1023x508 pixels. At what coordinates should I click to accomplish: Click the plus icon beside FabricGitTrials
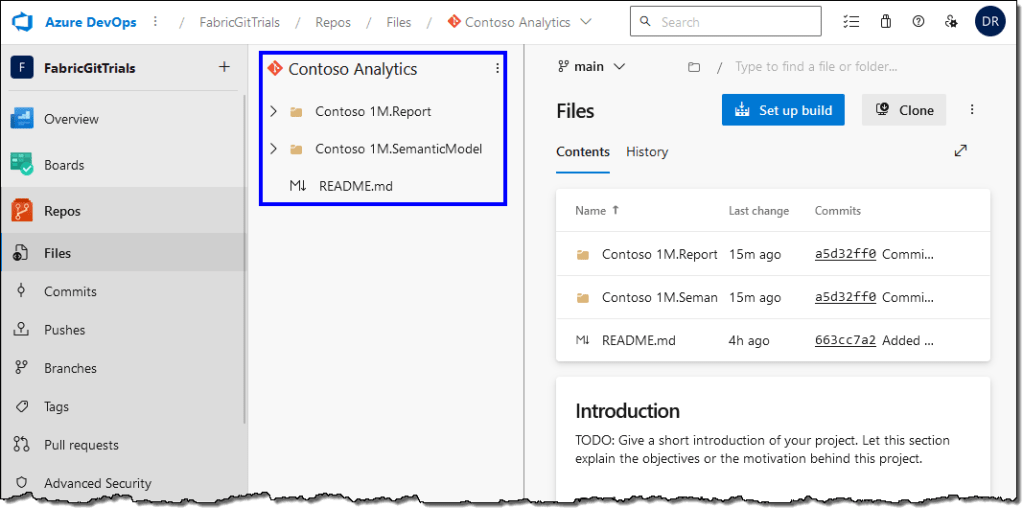pos(224,68)
